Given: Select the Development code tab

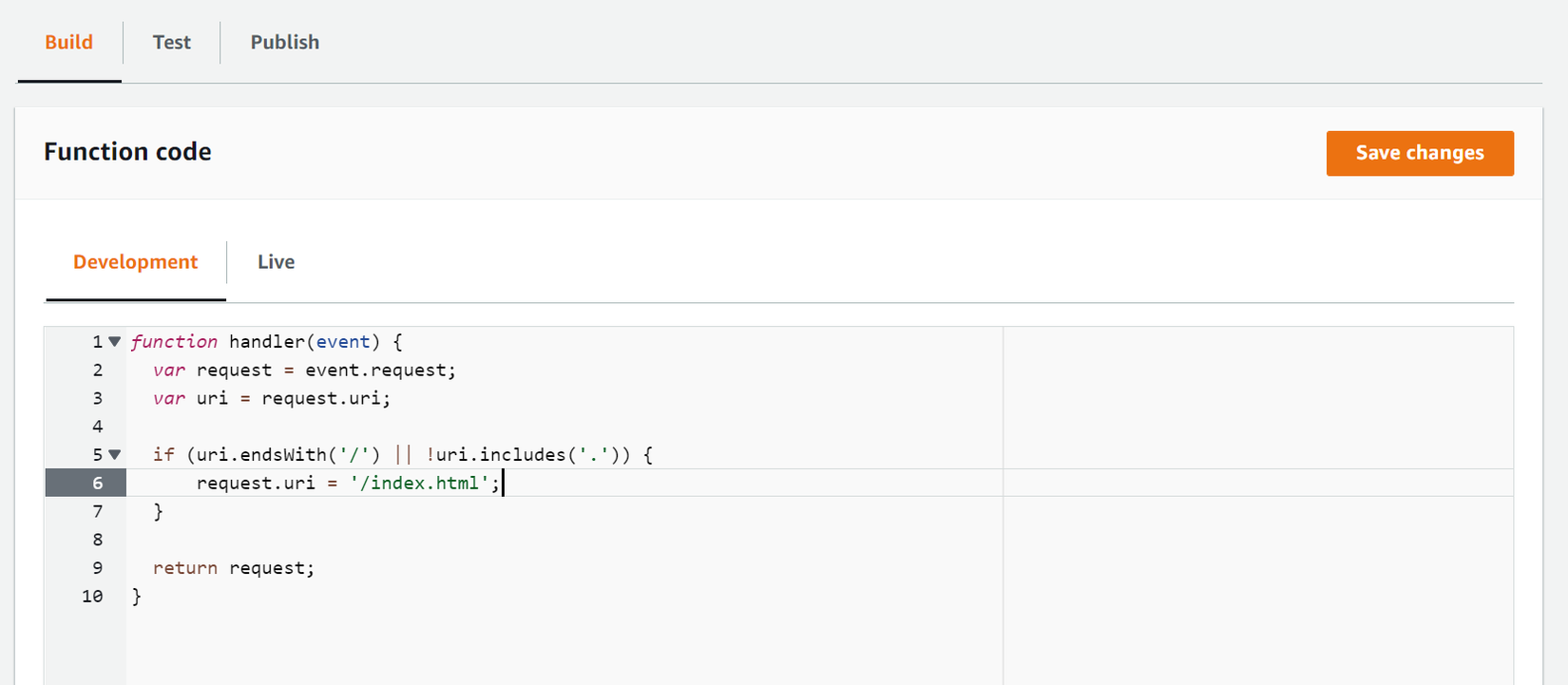Looking at the screenshot, I should pos(135,262).
